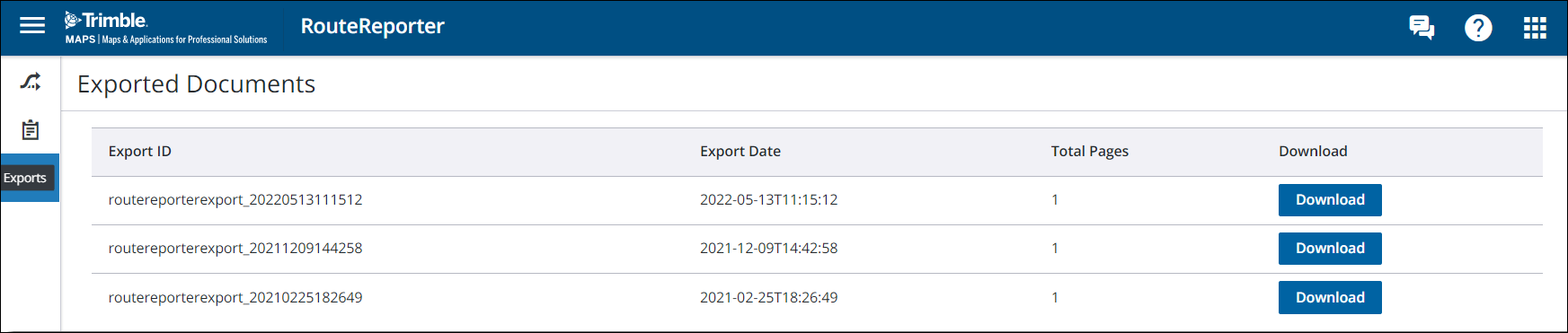Open the apps grid launcher
Screen dimensions: 1568x333
1535,28
